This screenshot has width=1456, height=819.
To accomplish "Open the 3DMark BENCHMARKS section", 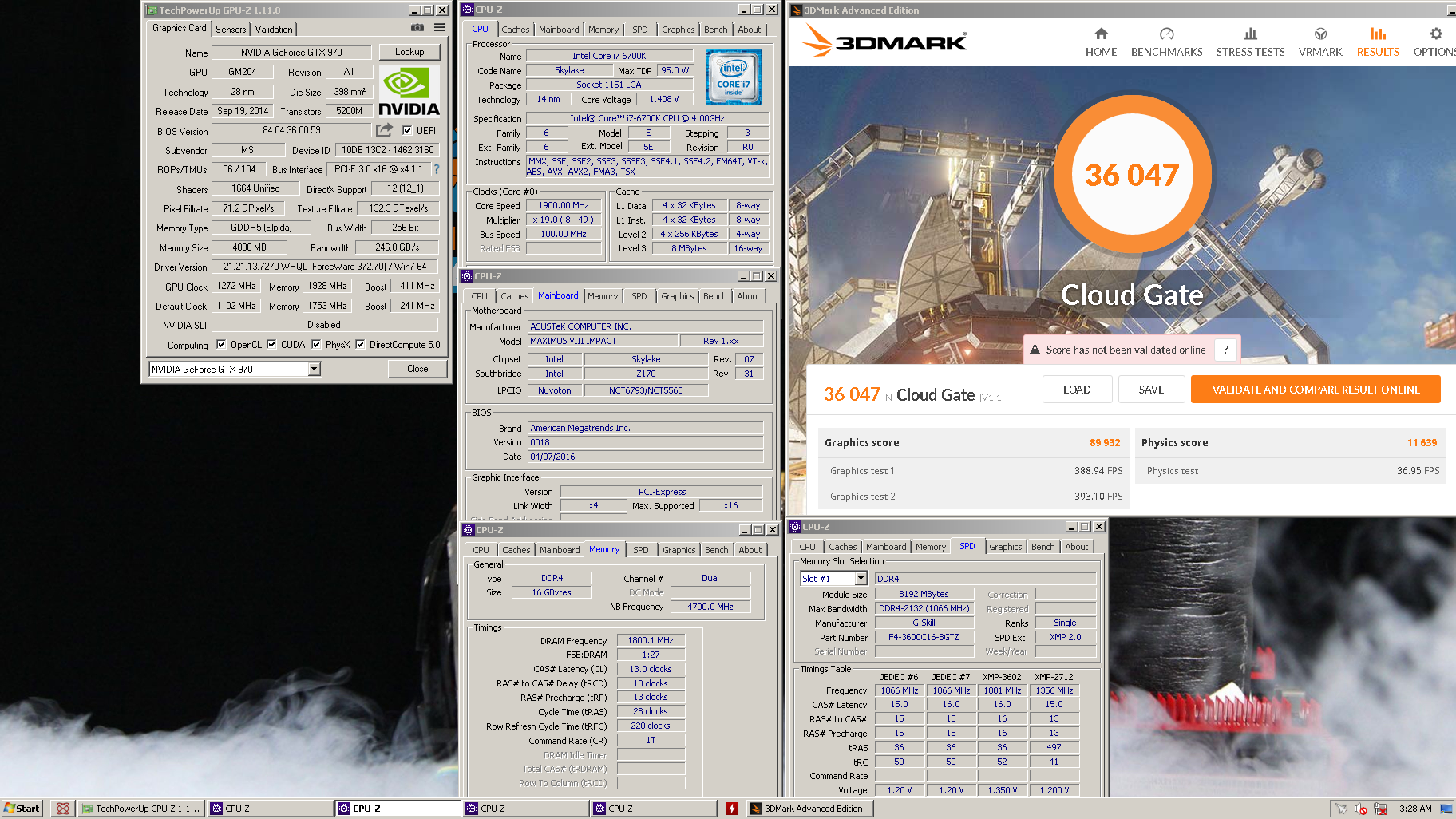I will [x=1166, y=42].
